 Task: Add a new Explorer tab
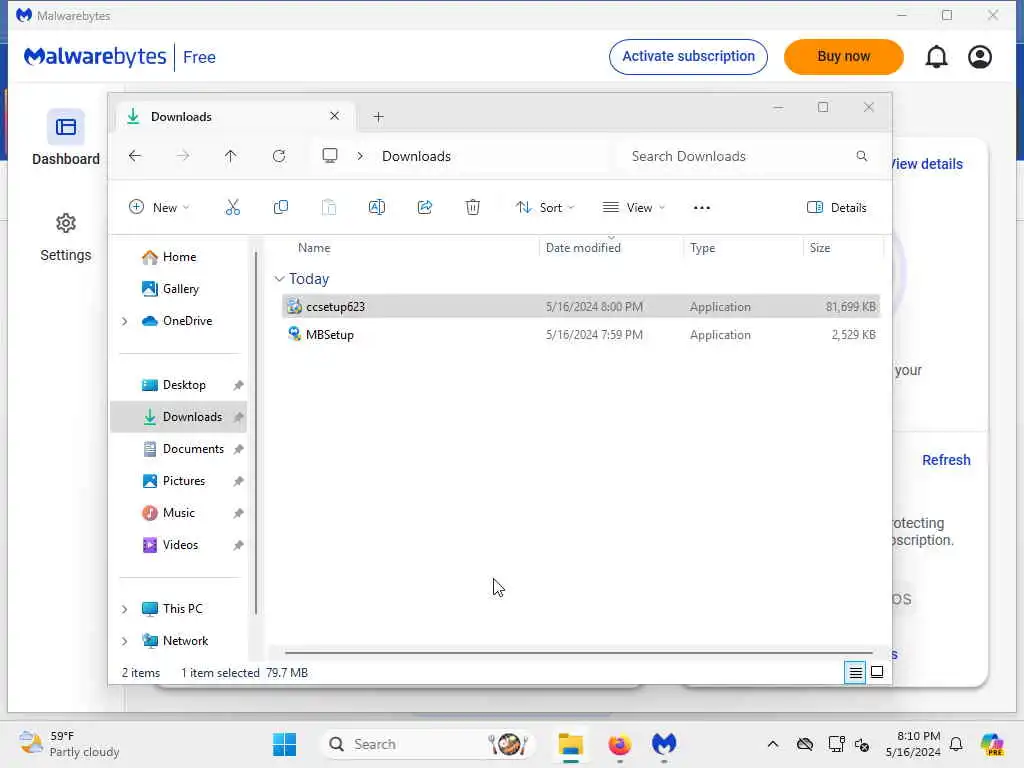tap(378, 117)
